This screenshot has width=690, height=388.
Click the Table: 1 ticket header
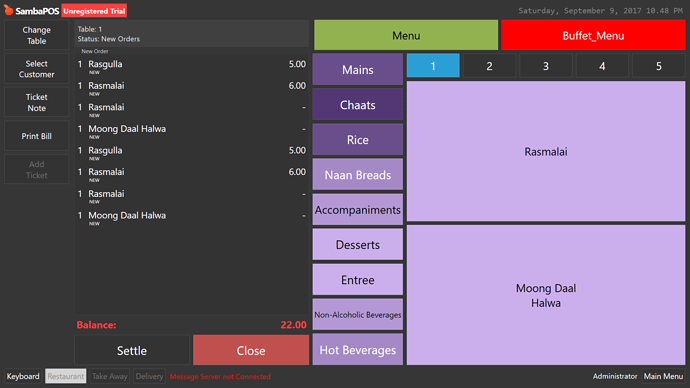pyautogui.click(x=192, y=34)
